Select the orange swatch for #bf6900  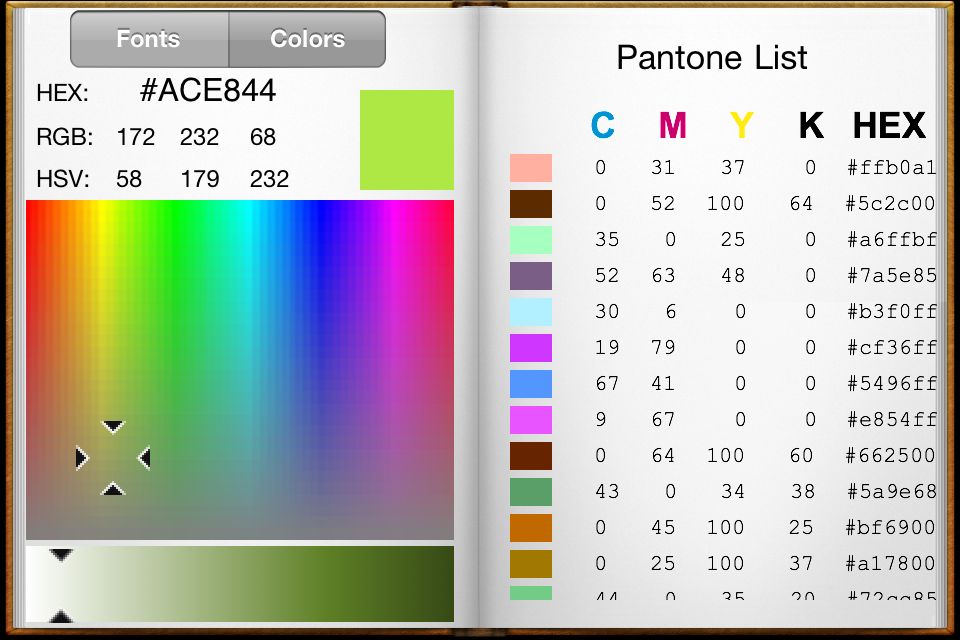coord(531,528)
